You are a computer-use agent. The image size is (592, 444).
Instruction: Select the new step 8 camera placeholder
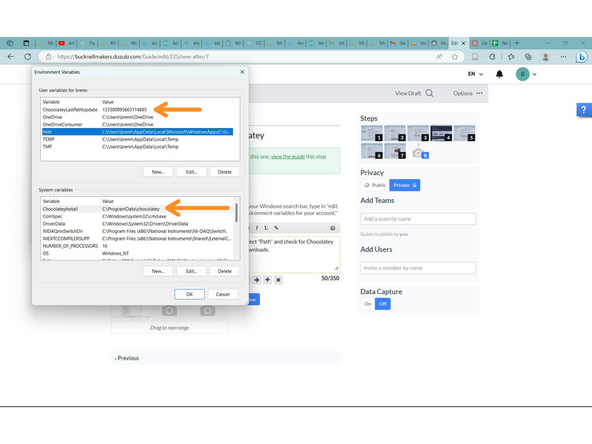click(x=419, y=152)
